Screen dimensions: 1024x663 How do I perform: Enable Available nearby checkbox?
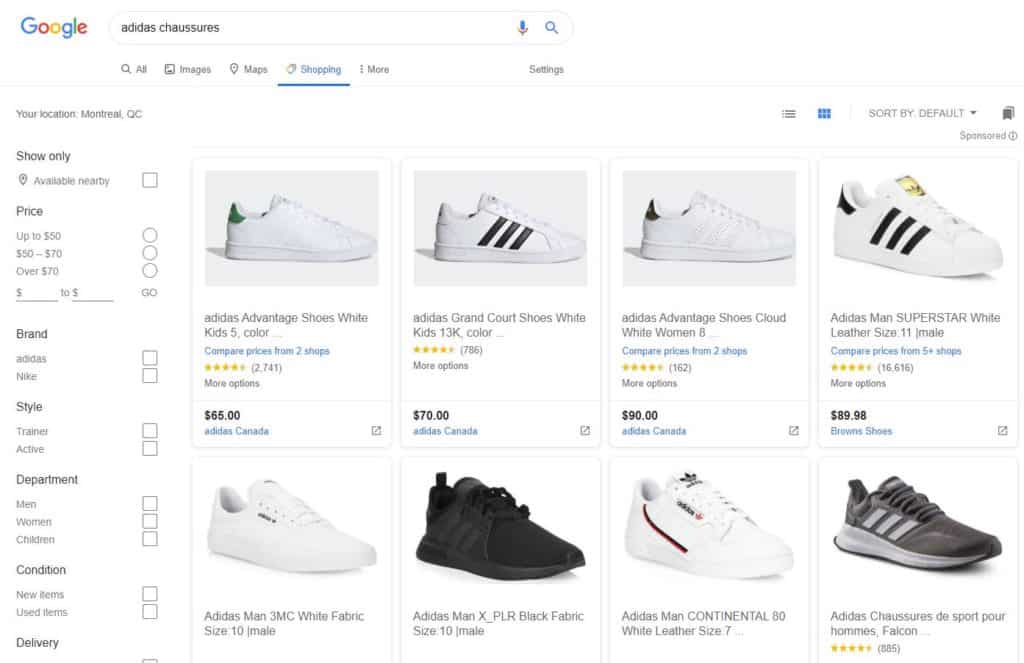click(150, 180)
